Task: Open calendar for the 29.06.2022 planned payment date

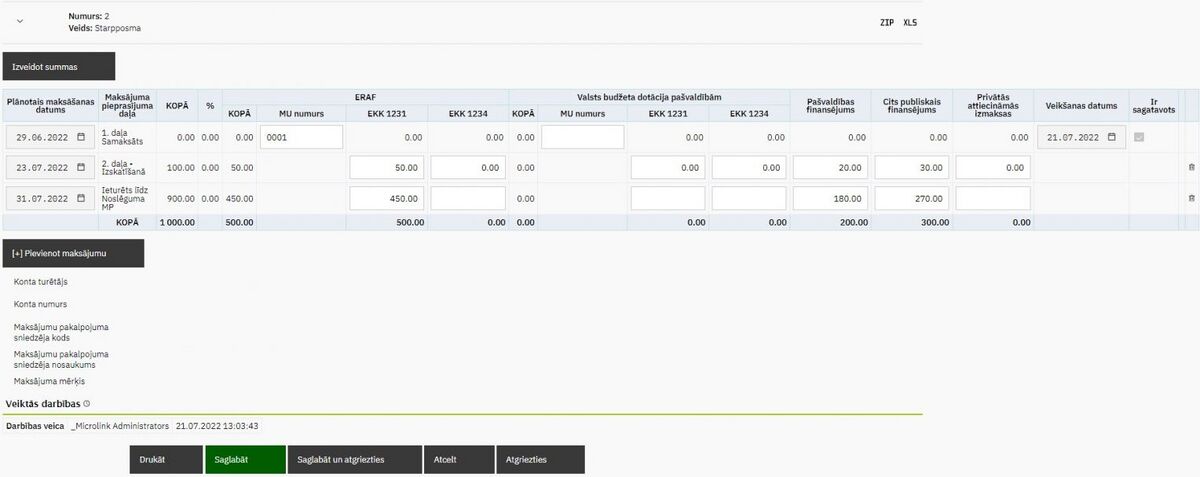Action: (x=81, y=137)
